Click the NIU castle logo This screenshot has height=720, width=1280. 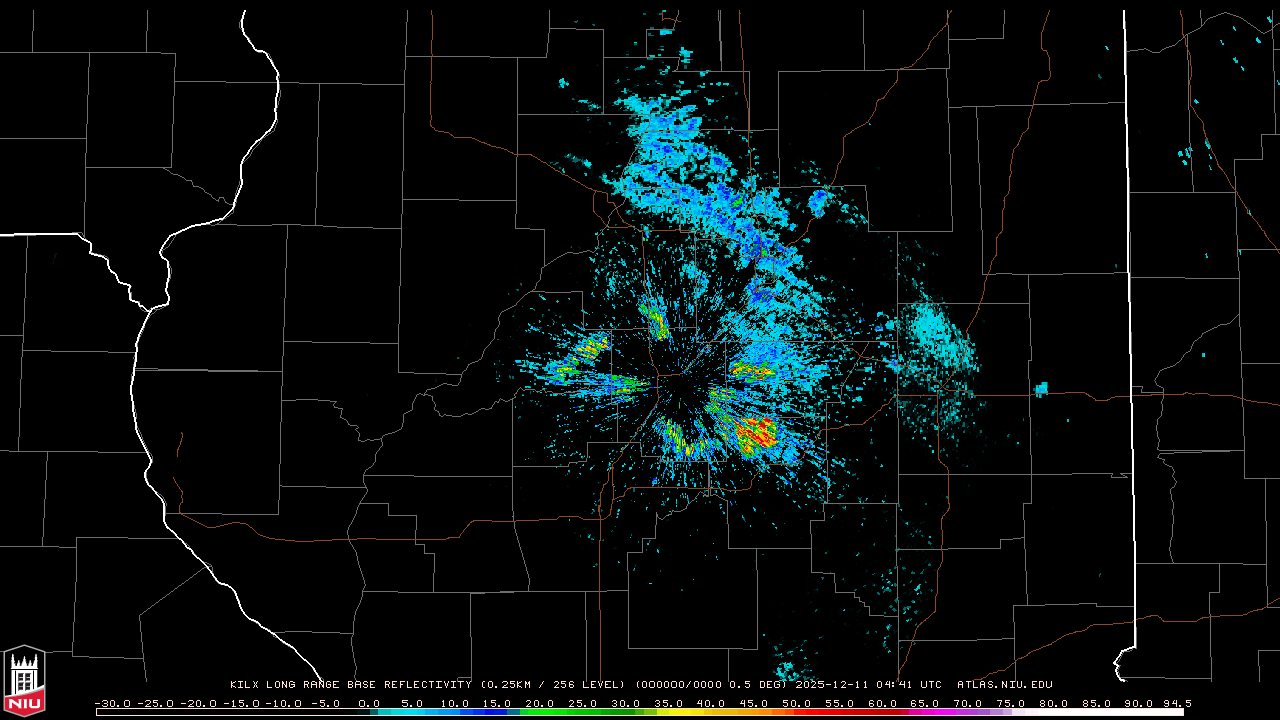[24, 680]
